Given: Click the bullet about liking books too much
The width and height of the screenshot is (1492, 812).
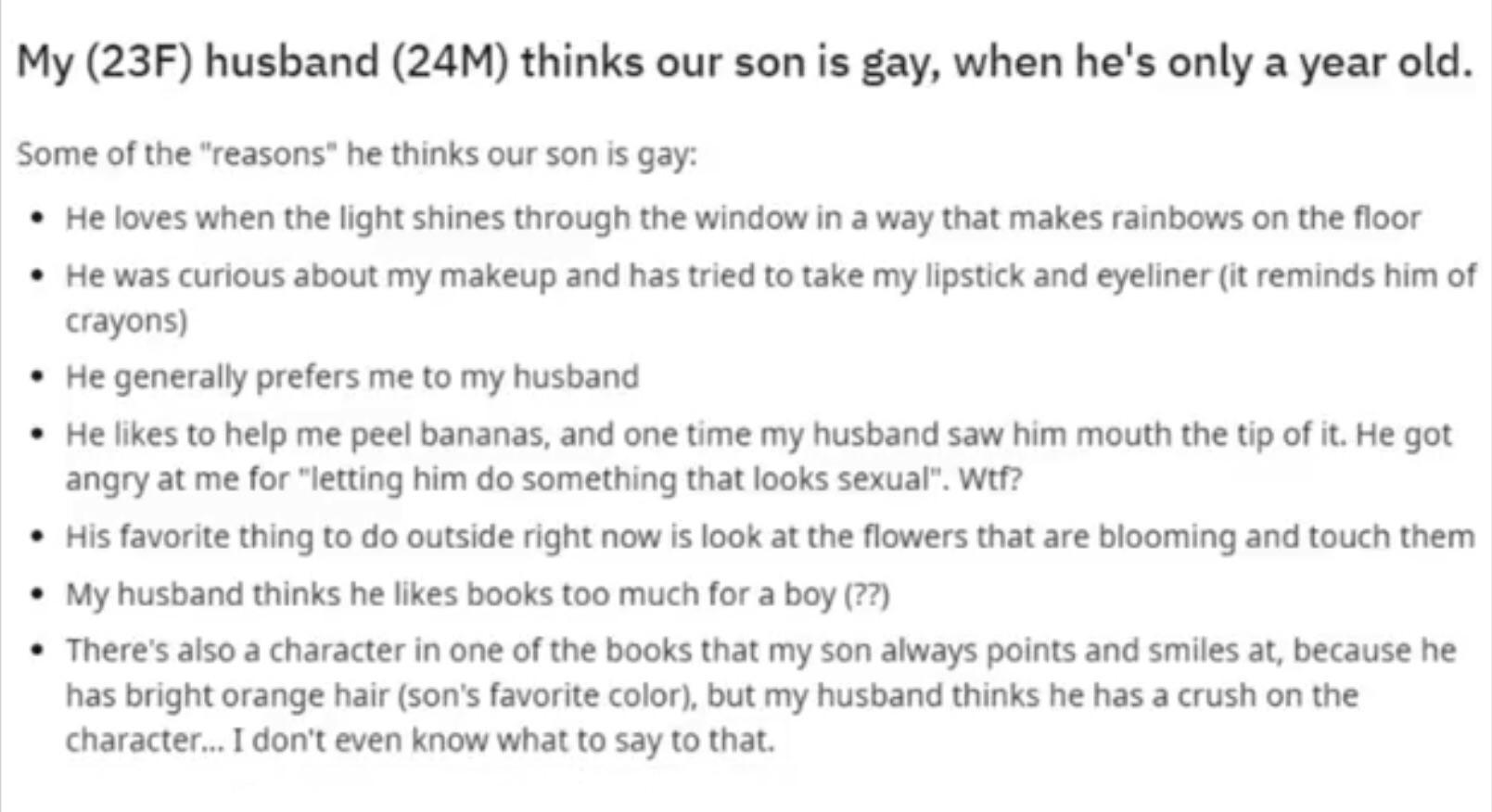Looking at the screenshot, I should [x=477, y=594].
